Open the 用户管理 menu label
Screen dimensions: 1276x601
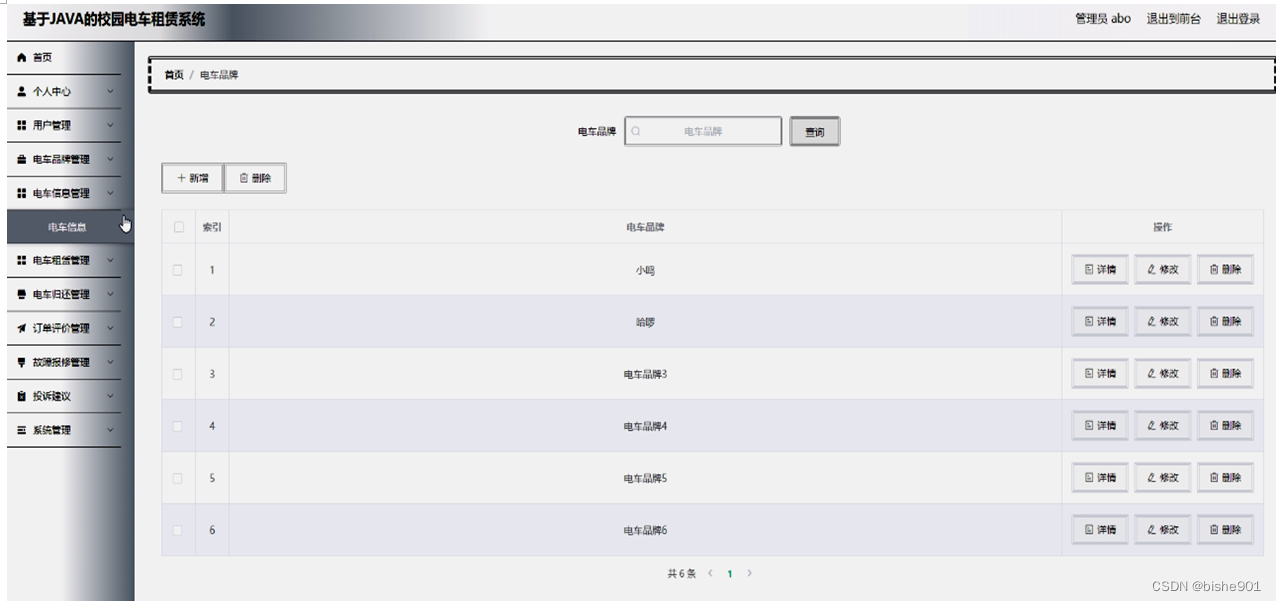(52, 125)
